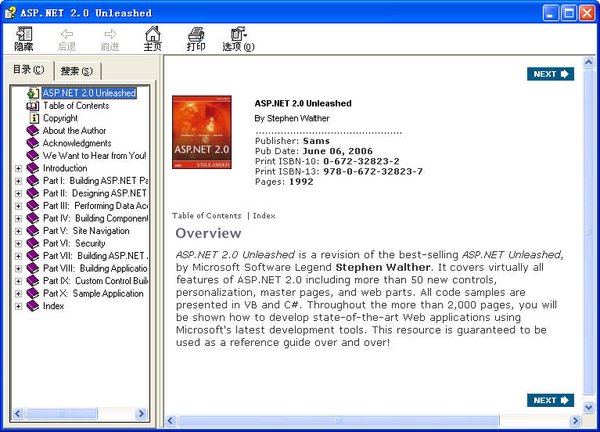Image resolution: width=600 pixels, height=432 pixels.
Task: Expand the Introduction tree node
Action: (18, 168)
